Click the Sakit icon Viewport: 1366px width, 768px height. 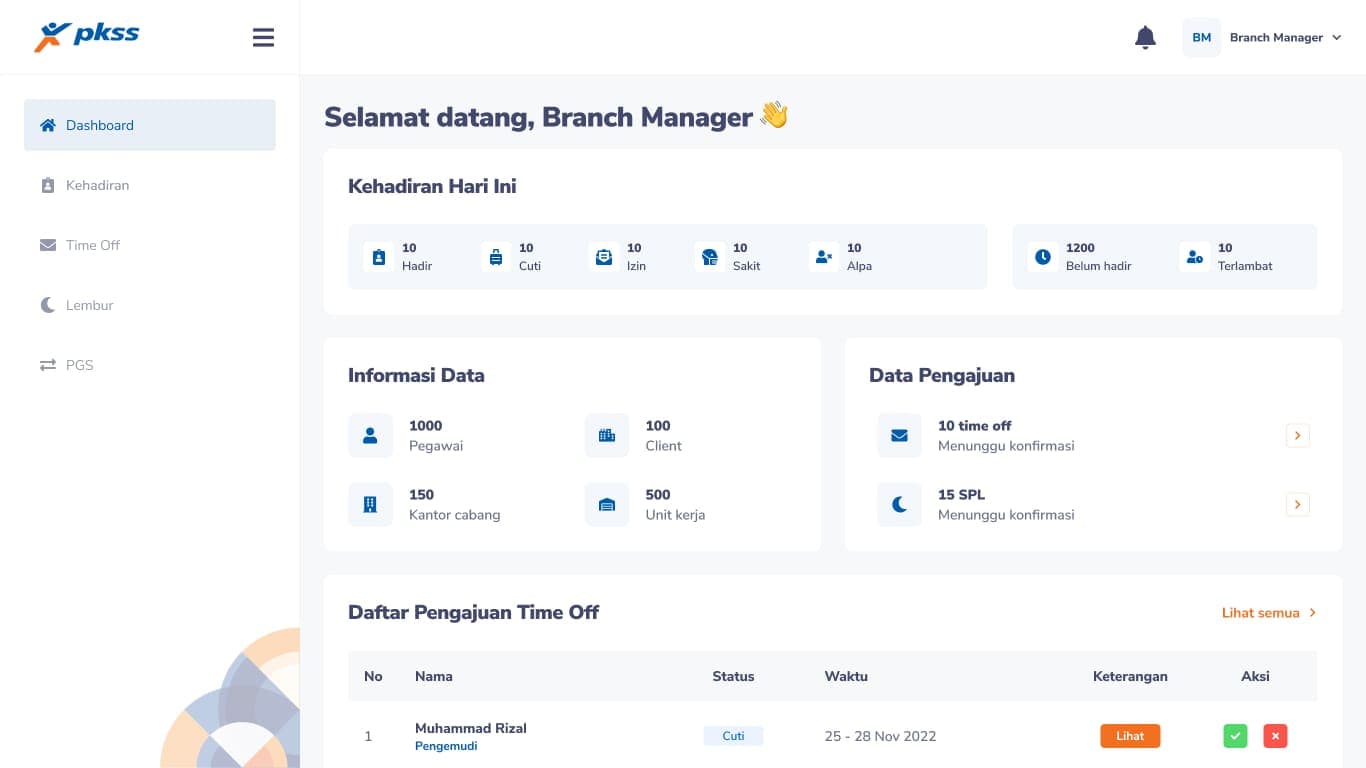click(710, 257)
